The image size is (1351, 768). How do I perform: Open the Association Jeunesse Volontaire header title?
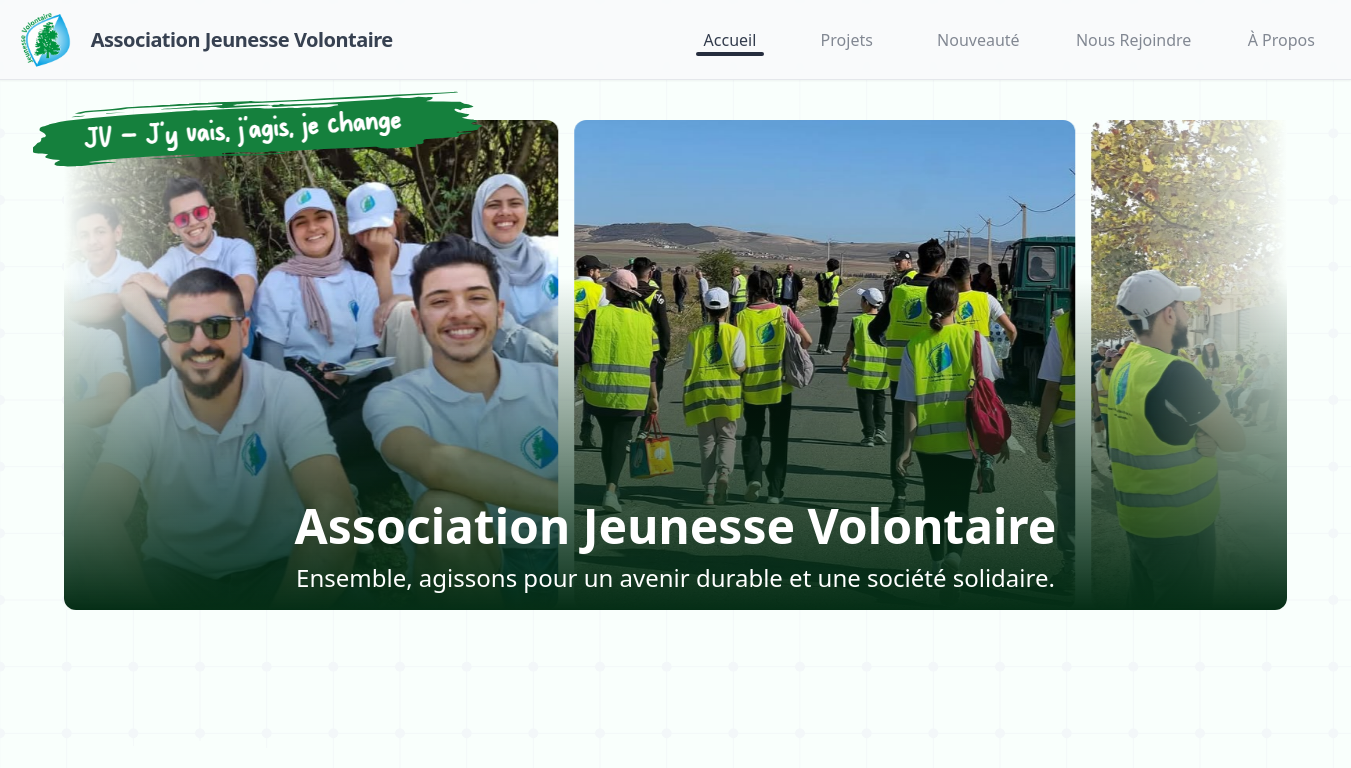point(242,40)
